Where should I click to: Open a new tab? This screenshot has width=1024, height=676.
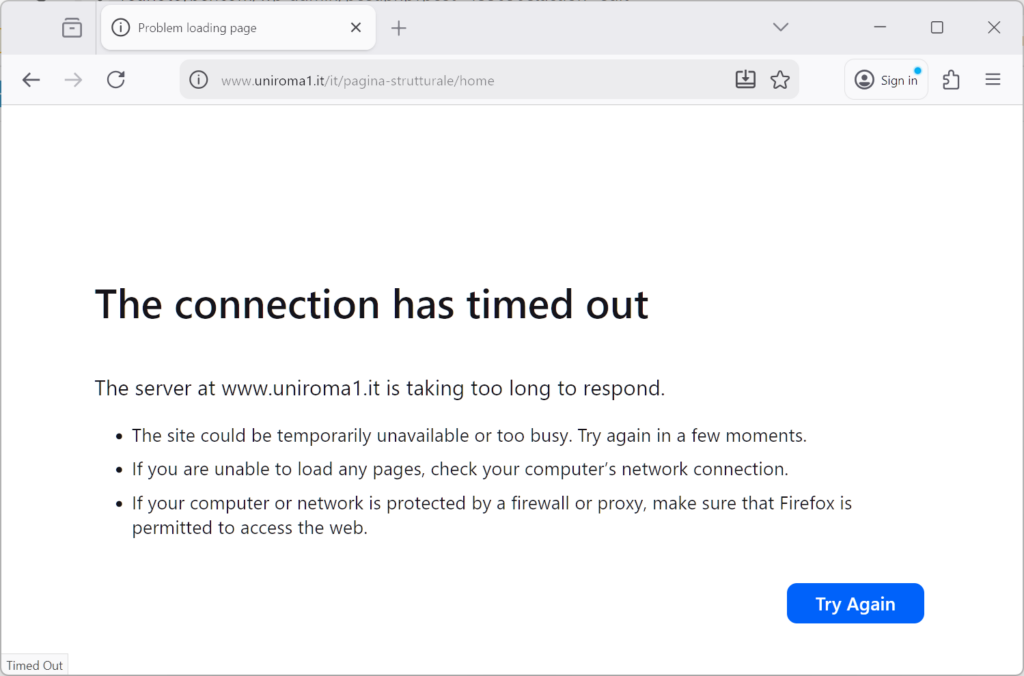click(399, 28)
